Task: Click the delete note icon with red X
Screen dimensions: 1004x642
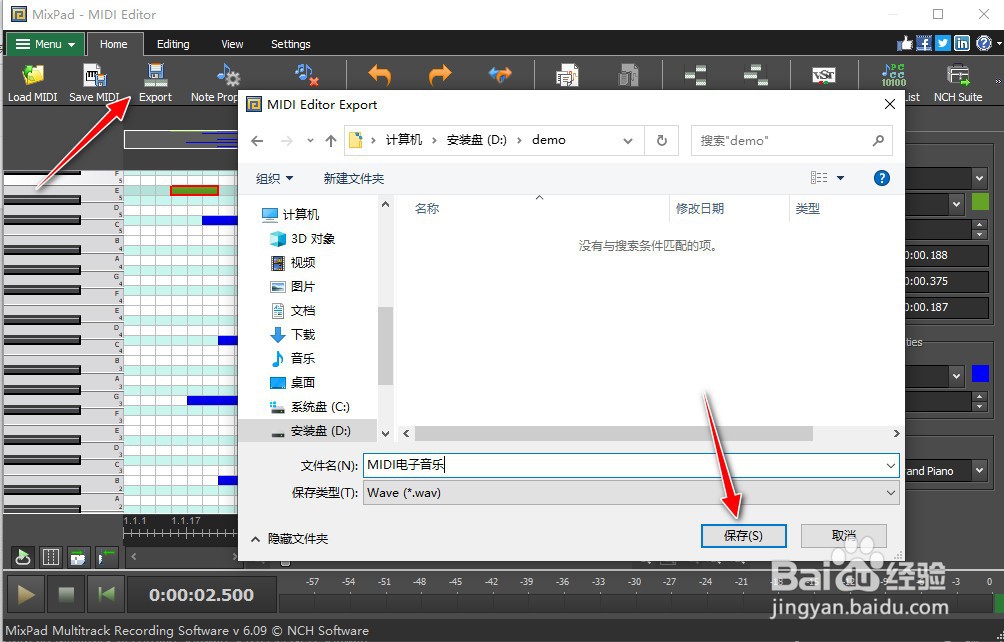Action: pyautogui.click(x=306, y=74)
